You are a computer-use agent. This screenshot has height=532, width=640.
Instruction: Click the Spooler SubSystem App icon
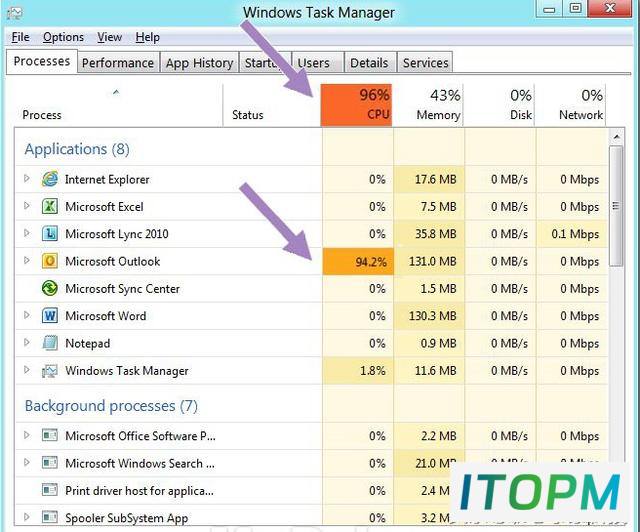click(x=50, y=517)
